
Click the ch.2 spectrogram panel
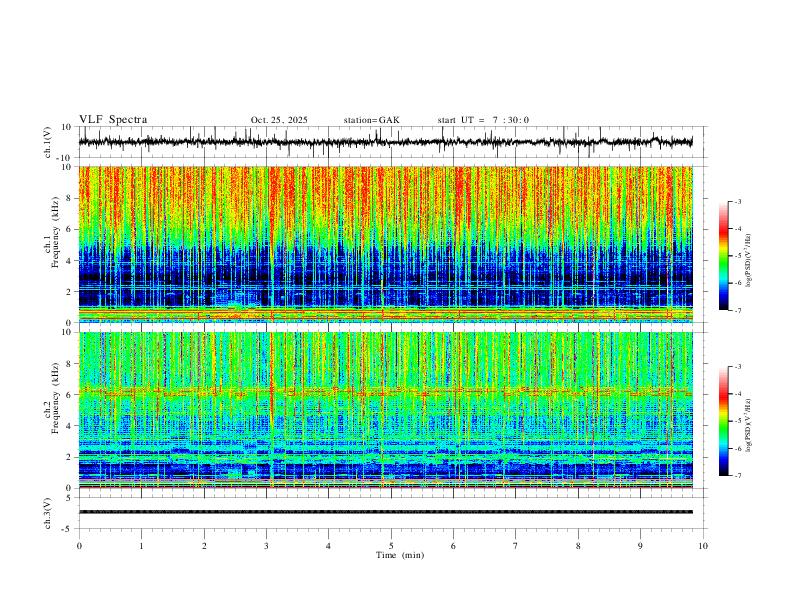pyautogui.click(x=385, y=410)
